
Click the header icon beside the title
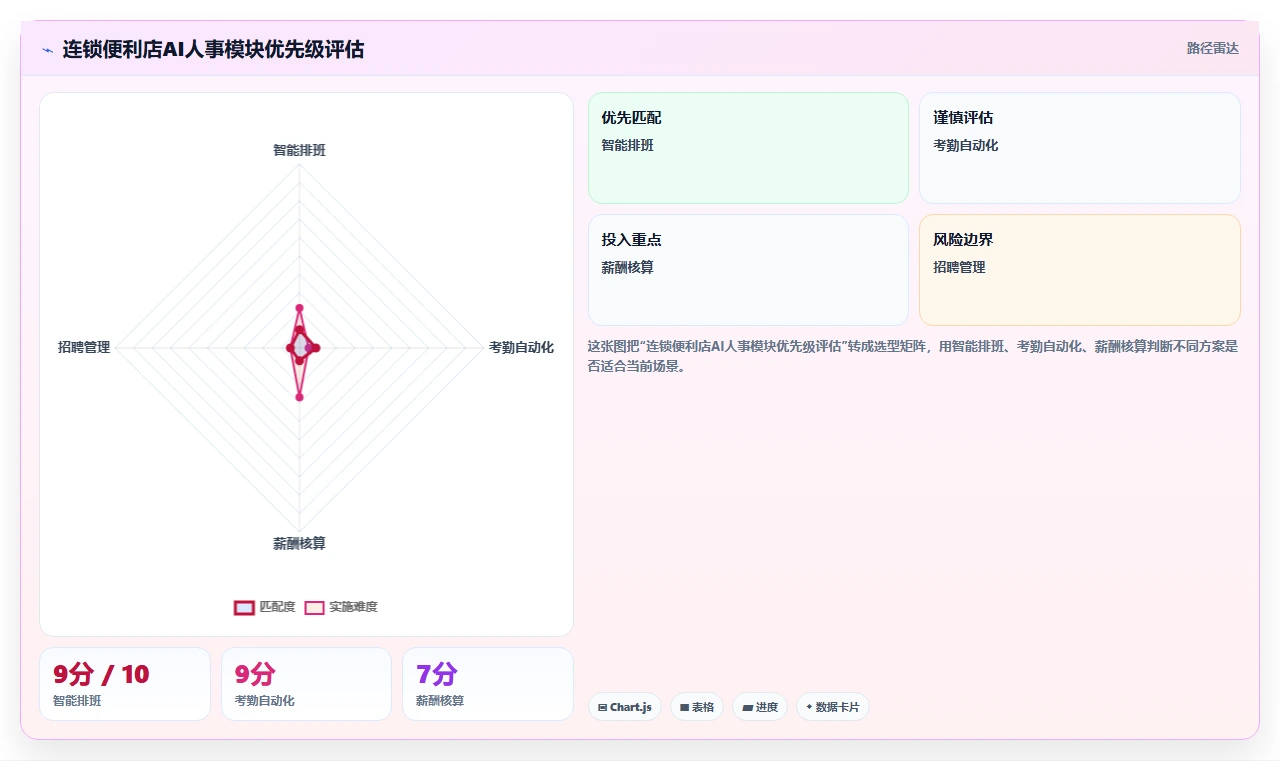tap(47, 50)
